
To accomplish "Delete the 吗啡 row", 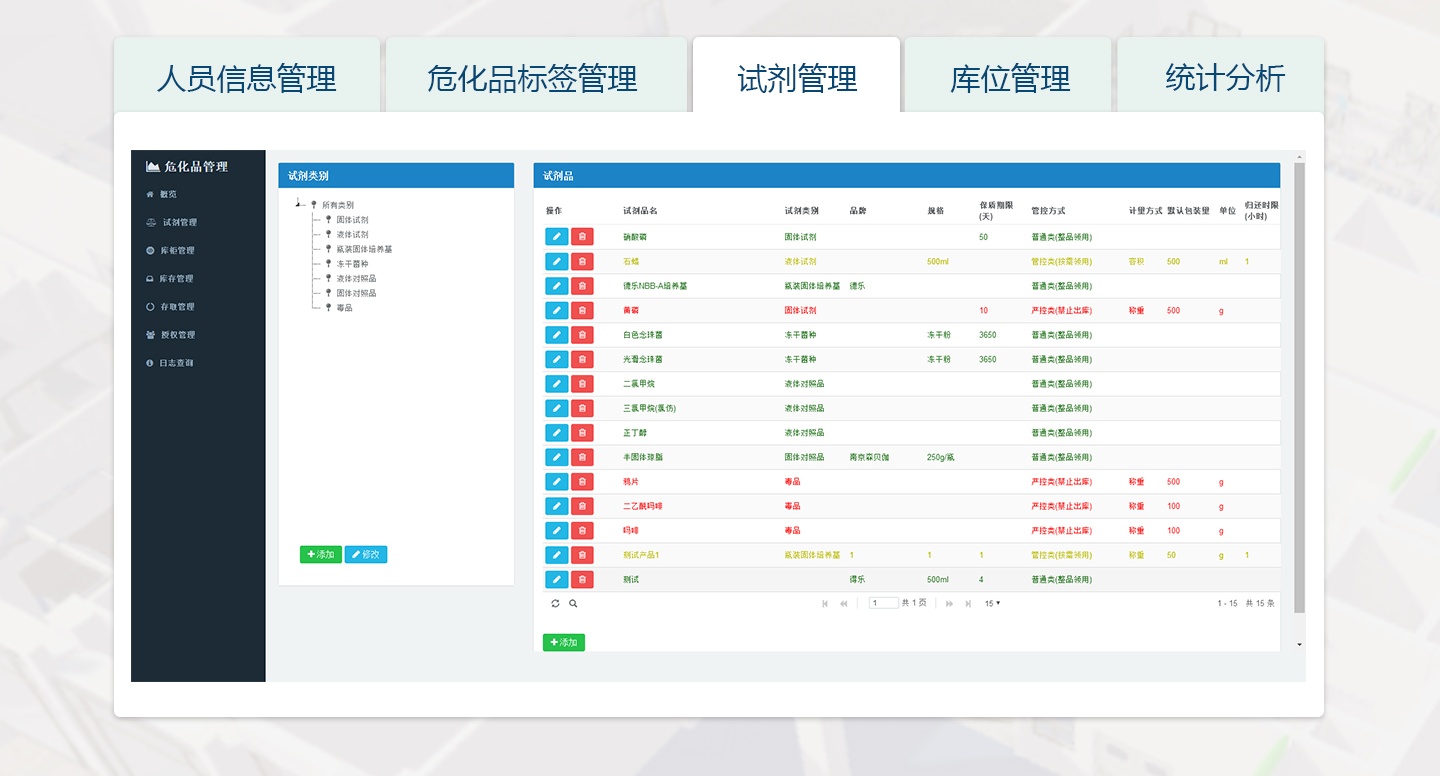I will (582, 531).
